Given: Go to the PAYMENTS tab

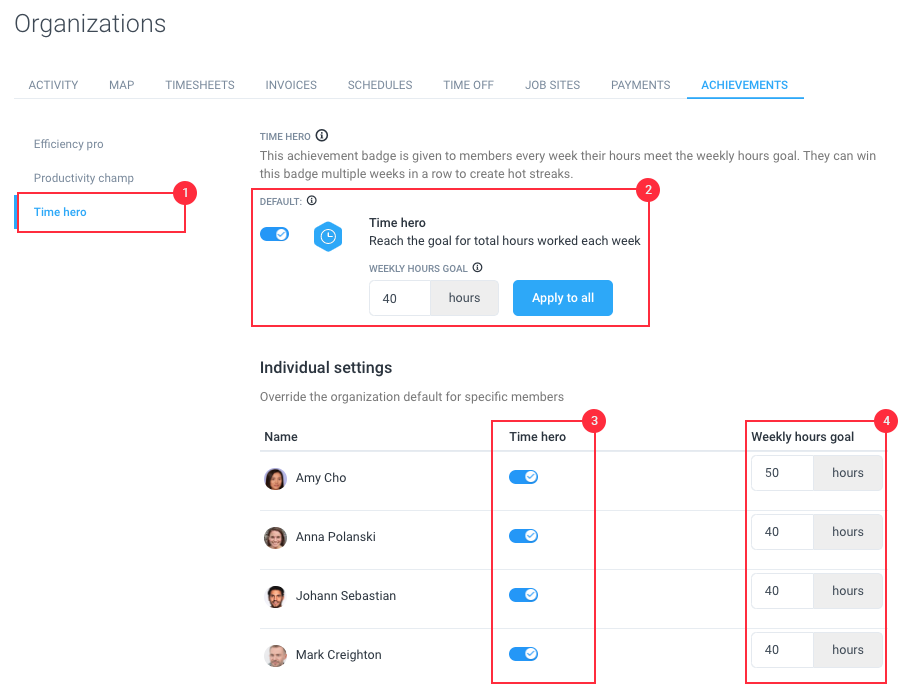Looking at the screenshot, I should [641, 85].
